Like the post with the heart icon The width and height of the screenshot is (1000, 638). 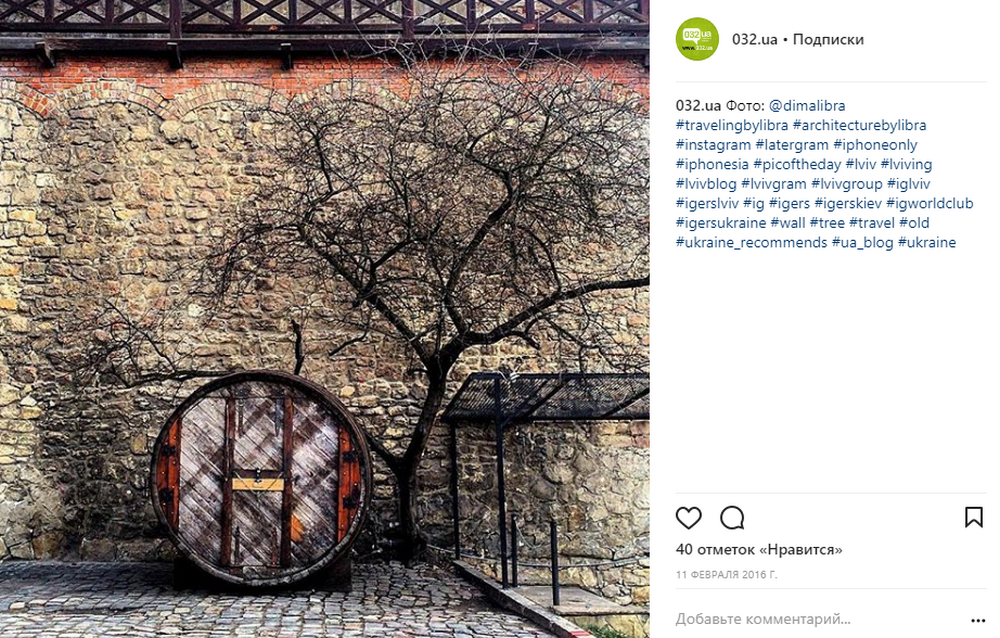pos(688,518)
